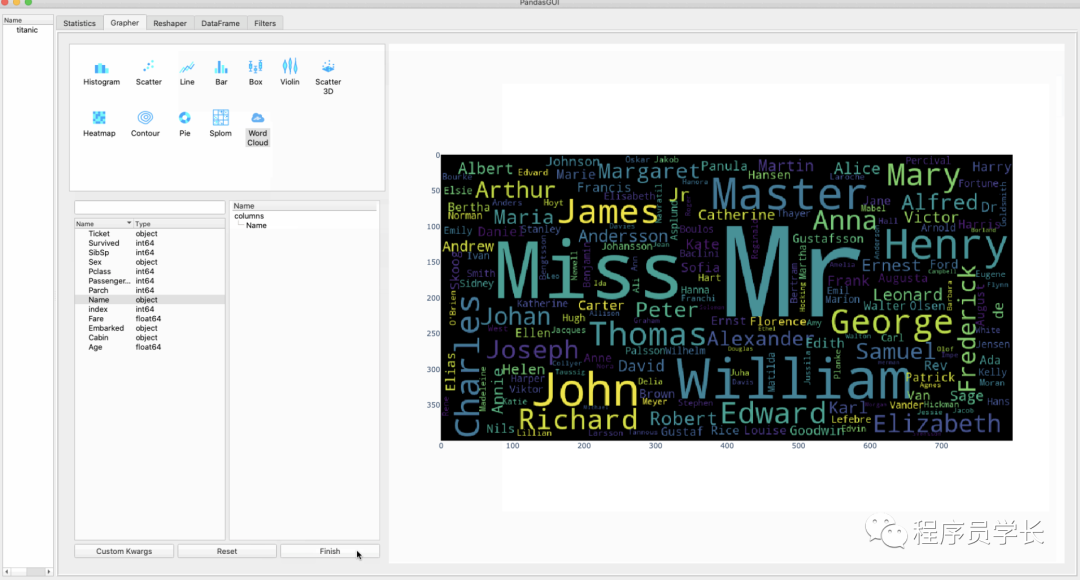This screenshot has width=1080, height=580.
Task: Open the Reshaper tab
Action: pyautogui.click(x=169, y=23)
